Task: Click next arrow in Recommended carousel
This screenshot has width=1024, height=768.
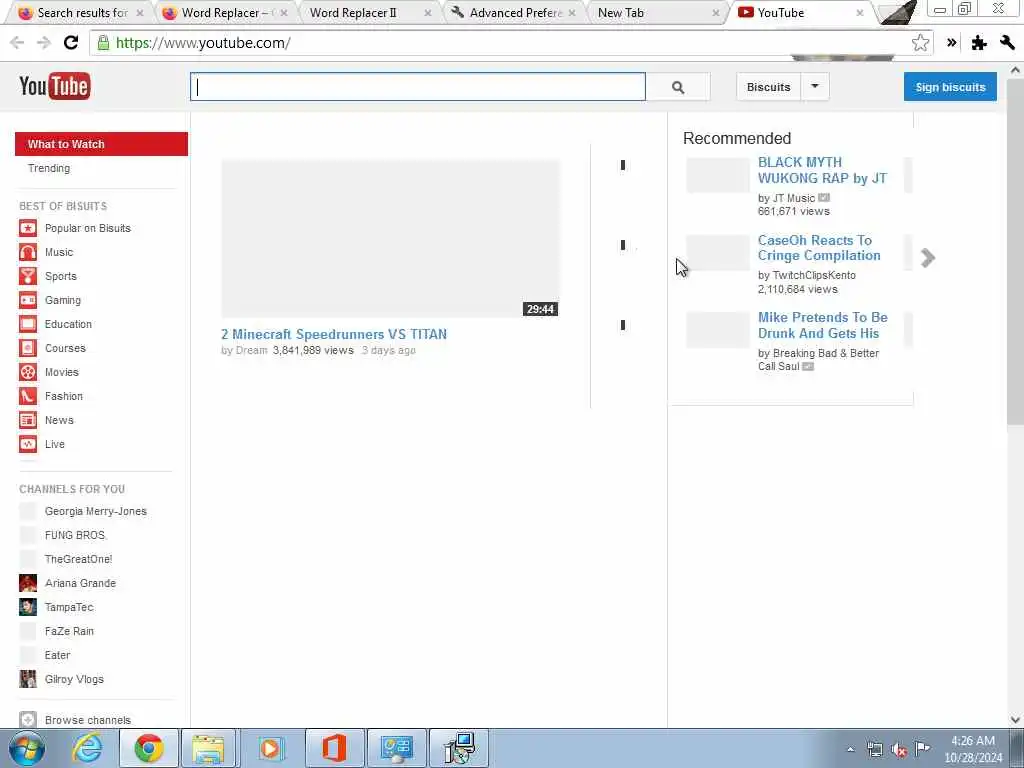Action: click(928, 258)
